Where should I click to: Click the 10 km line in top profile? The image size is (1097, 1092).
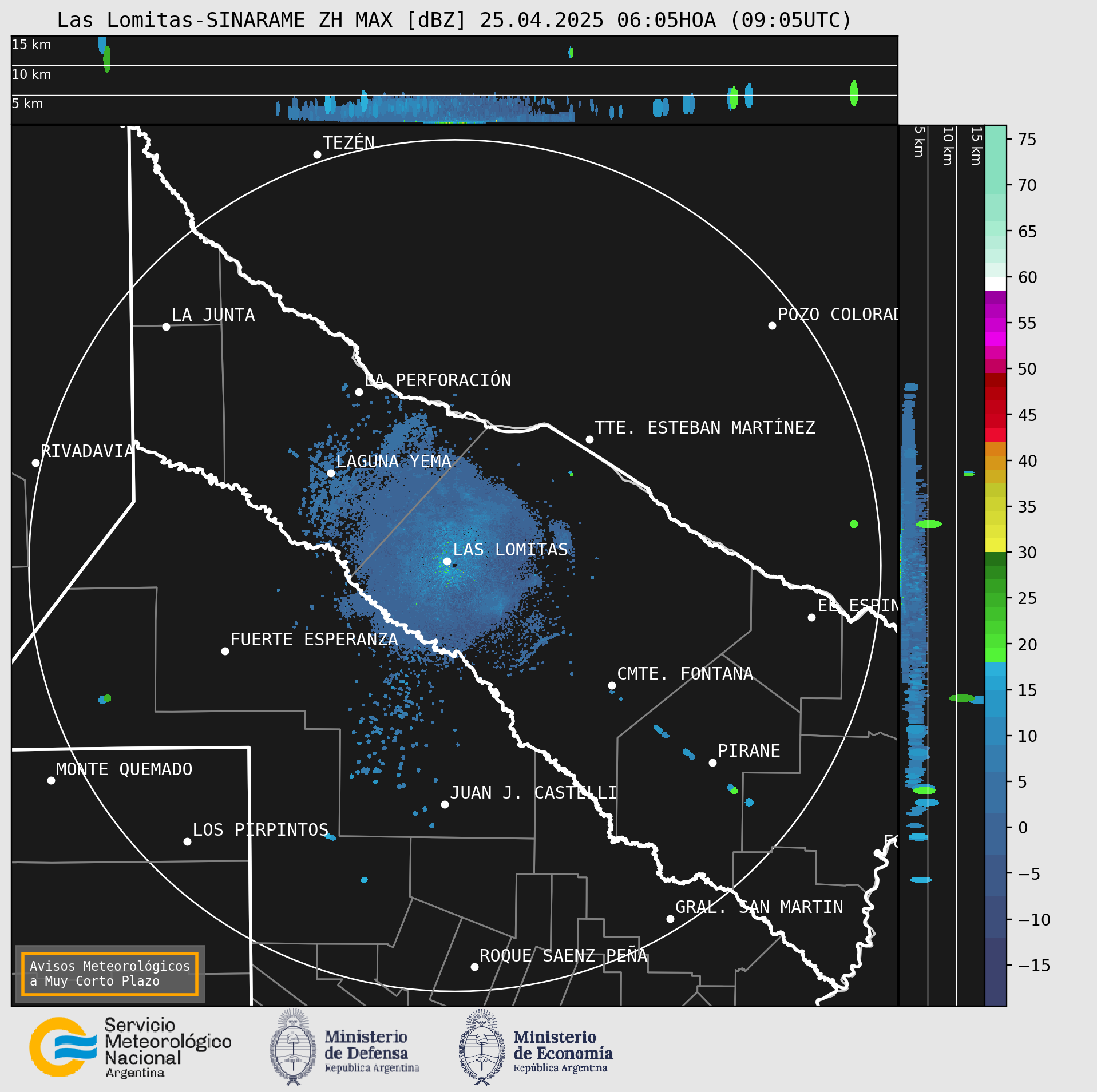point(454,65)
